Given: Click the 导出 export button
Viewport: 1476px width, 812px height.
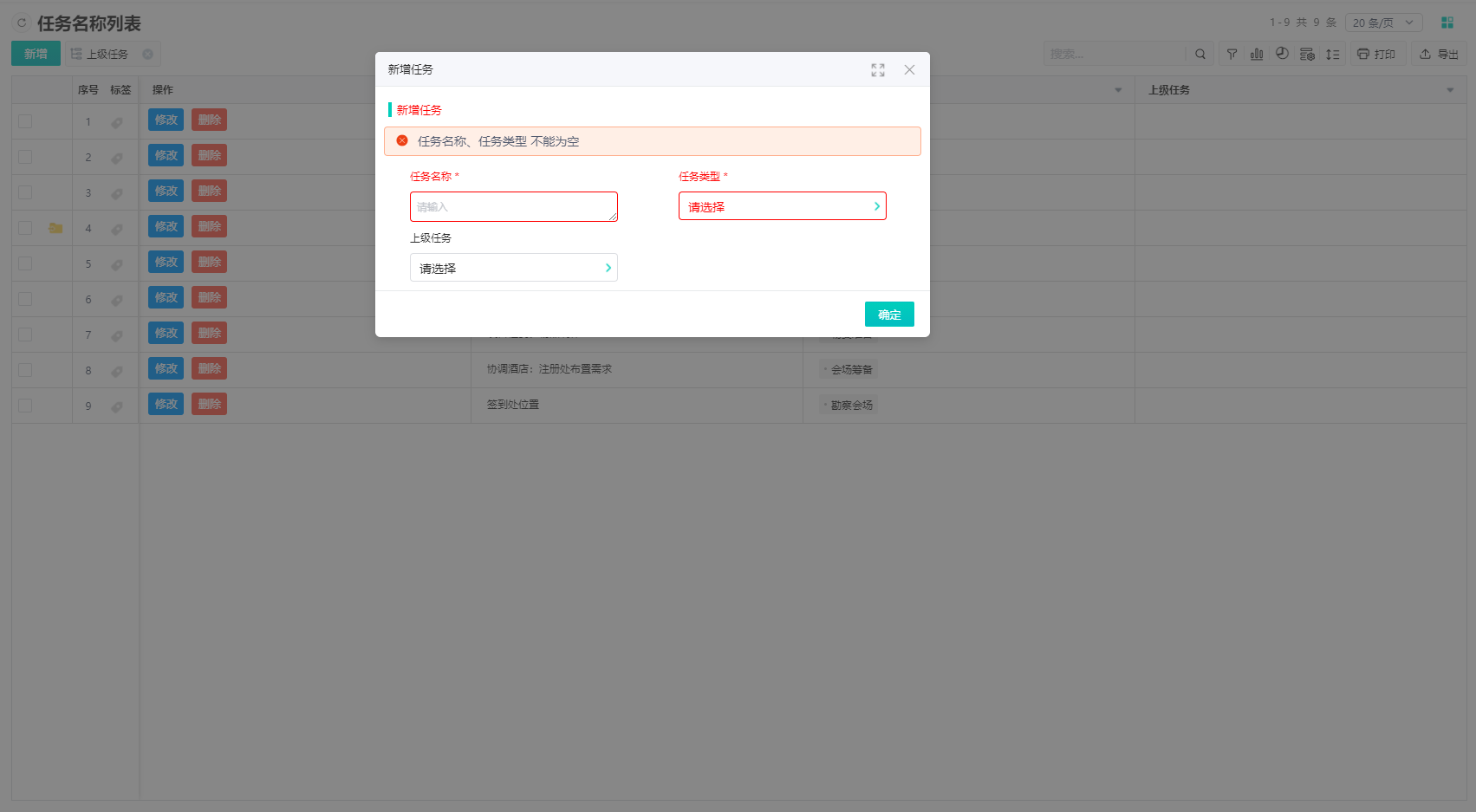Looking at the screenshot, I should tap(1439, 54).
